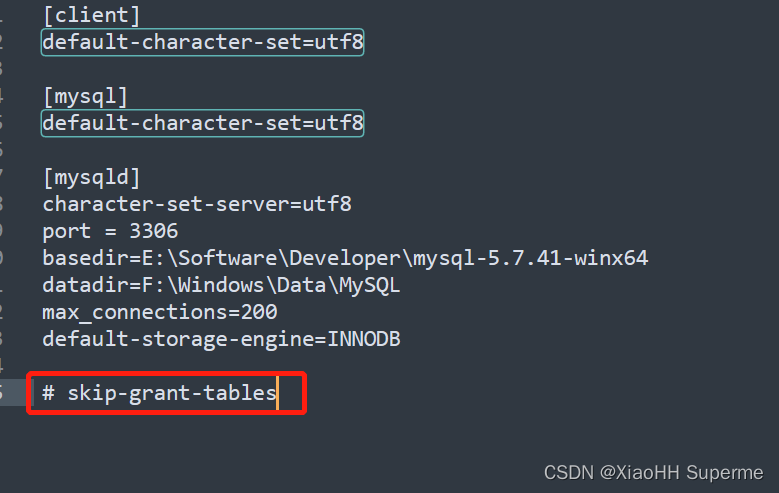Click the max_connections=200 line
Viewport: 779px width, 493px height.
(x=159, y=312)
